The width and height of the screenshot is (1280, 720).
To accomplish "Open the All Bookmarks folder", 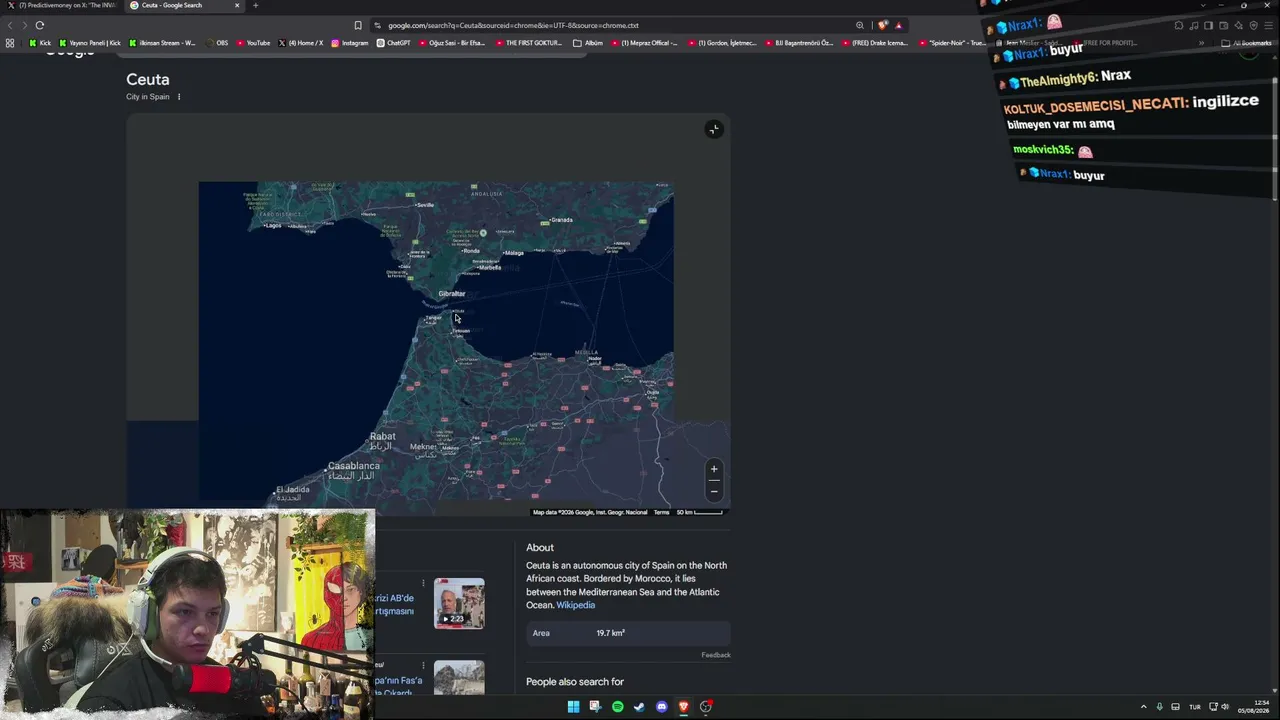I will pyautogui.click(x=1246, y=43).
